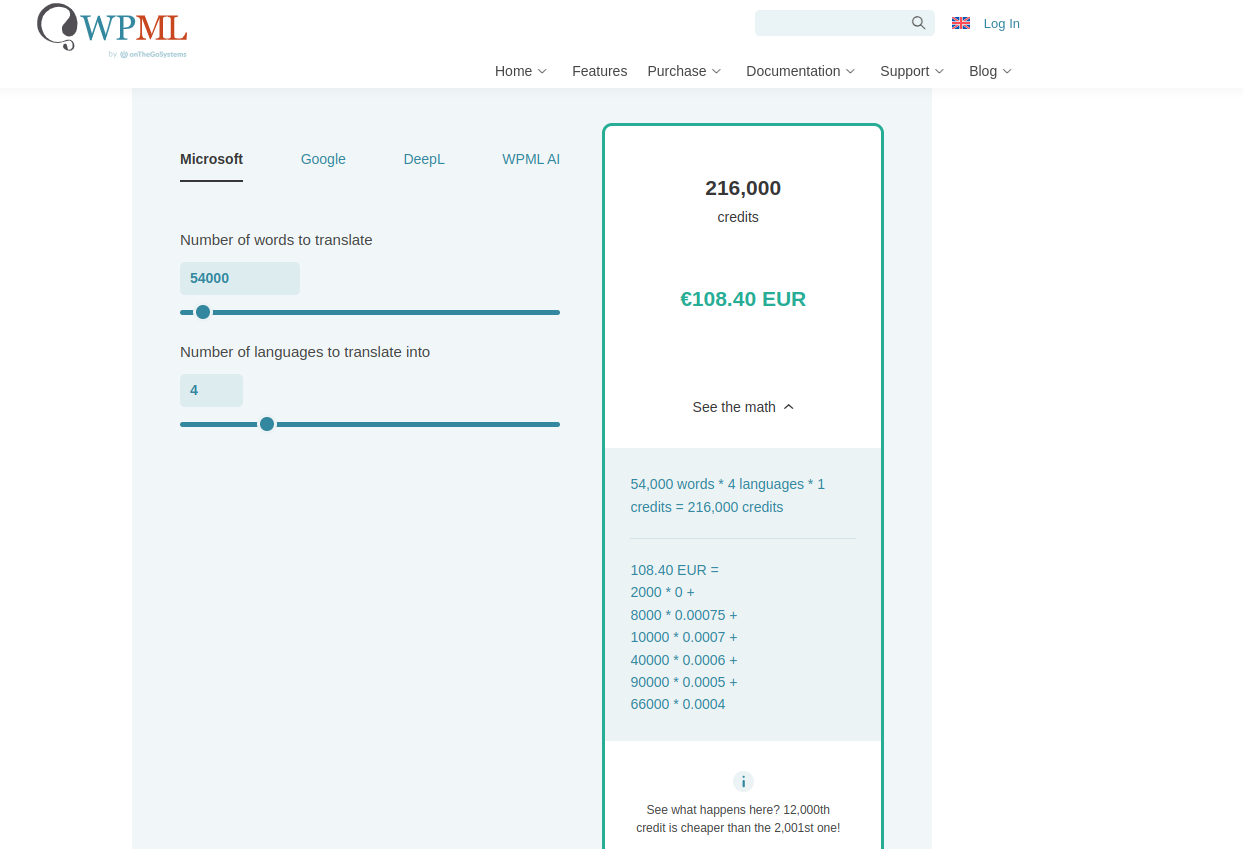Open the Support menu
The height and width of the screenshot is (849, 1243).
[x=904, y=71]
